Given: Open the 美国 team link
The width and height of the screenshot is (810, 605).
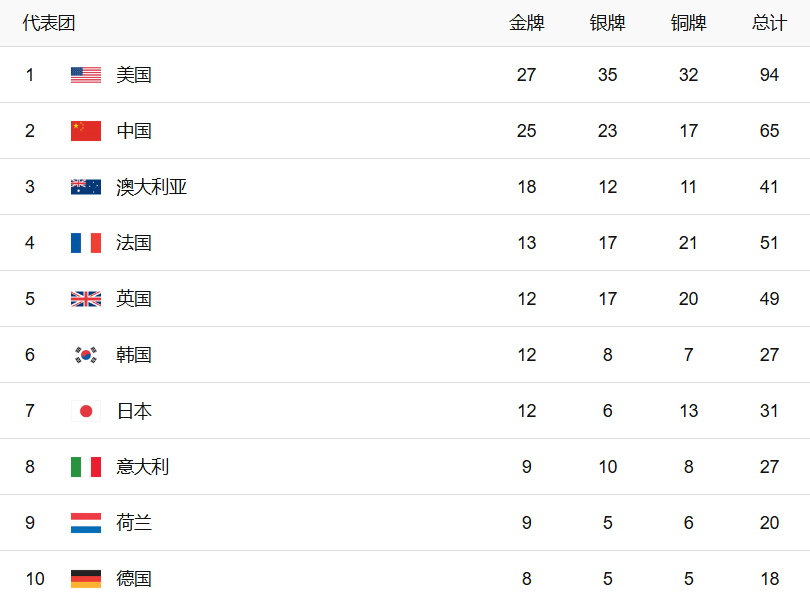Looking at the screenshot, I should pyautogui.click(x=134, y=75).
